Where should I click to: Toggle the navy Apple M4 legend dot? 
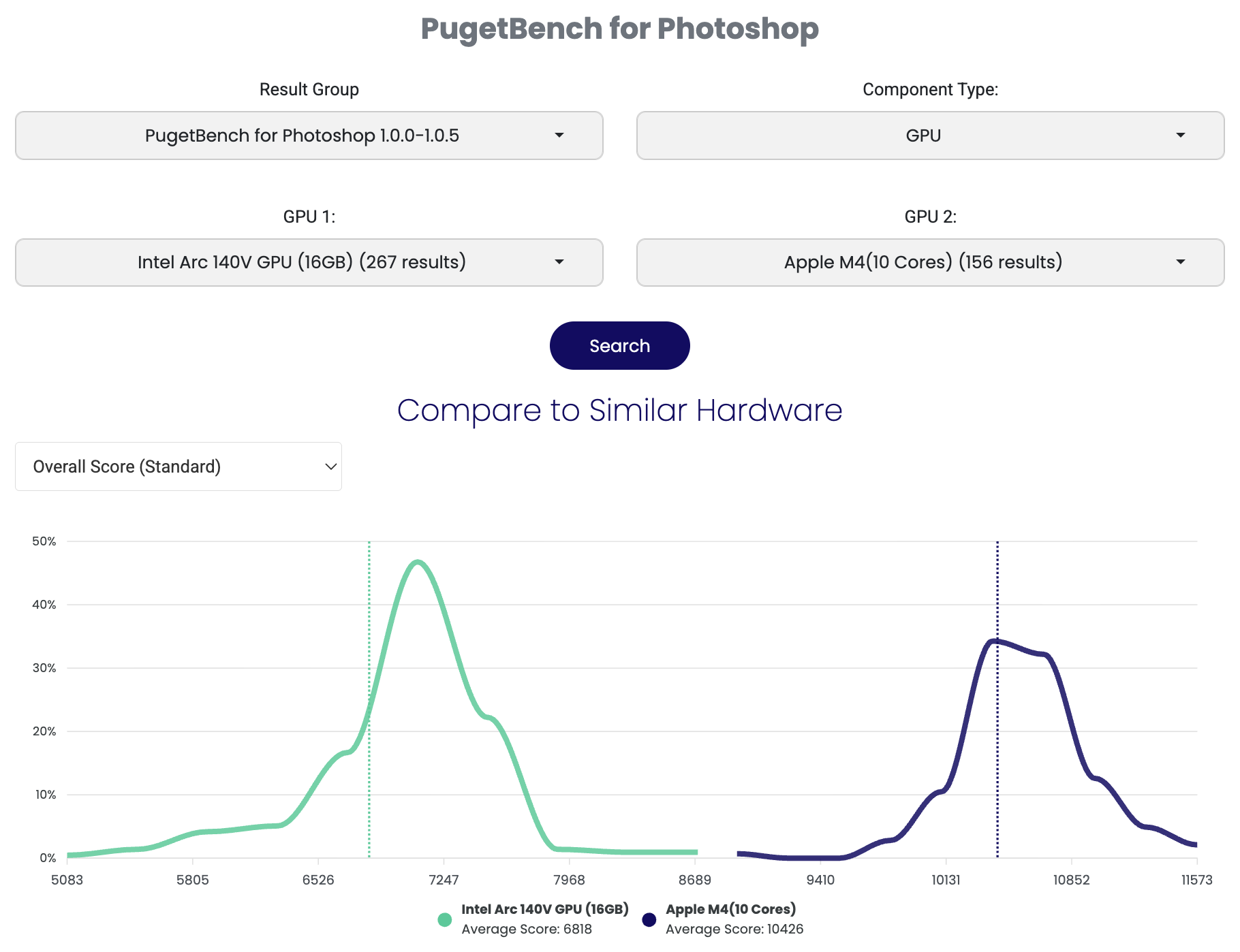[649, 920]
